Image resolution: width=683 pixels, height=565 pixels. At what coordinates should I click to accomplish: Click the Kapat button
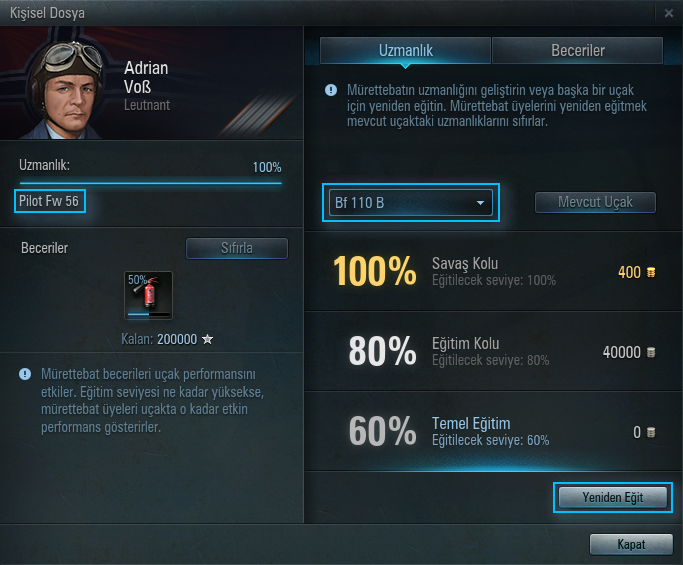(631, 544)
